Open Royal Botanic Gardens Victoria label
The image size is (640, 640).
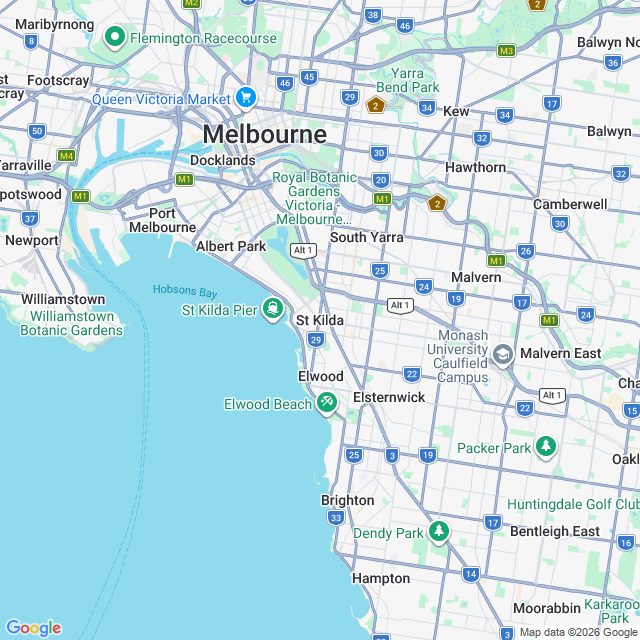[x=314, y=198]
